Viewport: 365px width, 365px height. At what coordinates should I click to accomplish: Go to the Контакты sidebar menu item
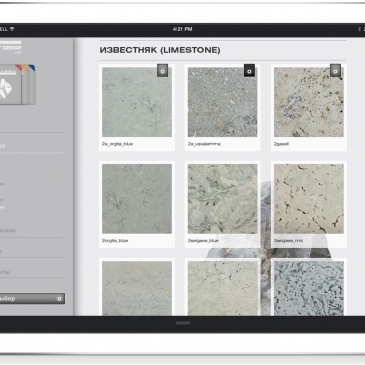5,272
